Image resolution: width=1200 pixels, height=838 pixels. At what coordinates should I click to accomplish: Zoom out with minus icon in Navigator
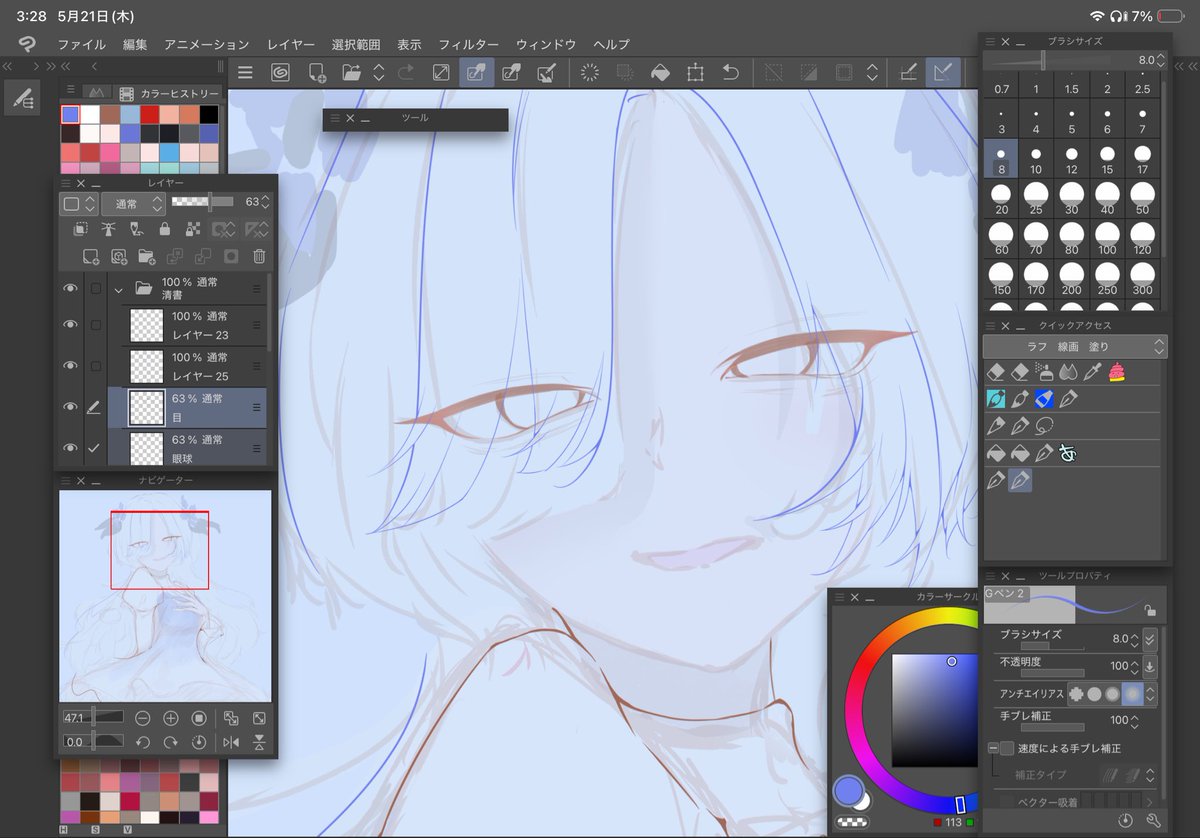(143, 718)
